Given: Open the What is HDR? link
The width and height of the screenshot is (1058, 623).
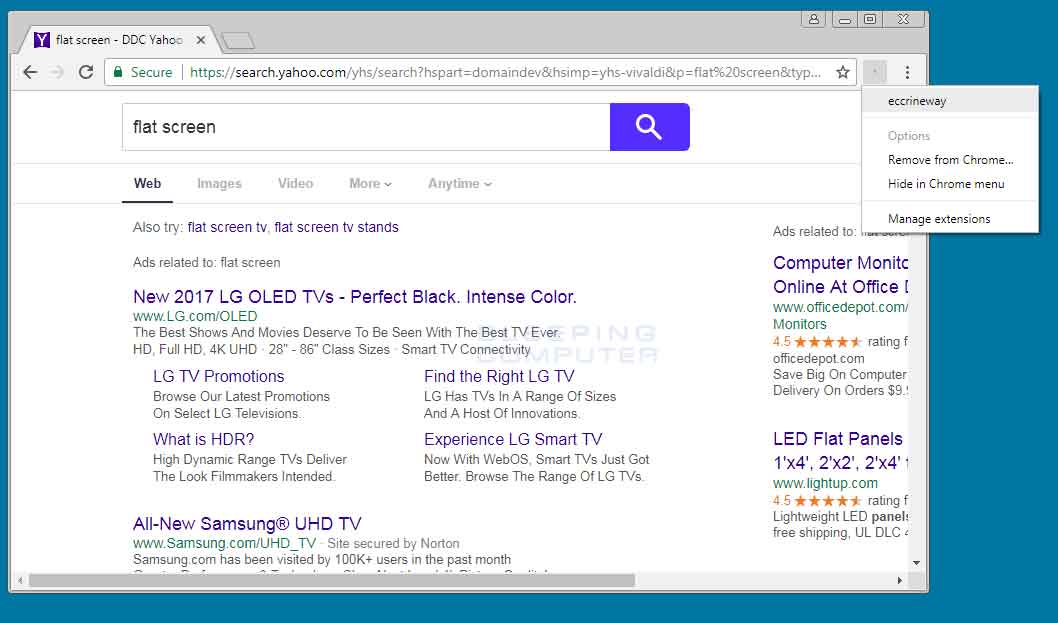Looking at the screenshot, I should 204,439.
